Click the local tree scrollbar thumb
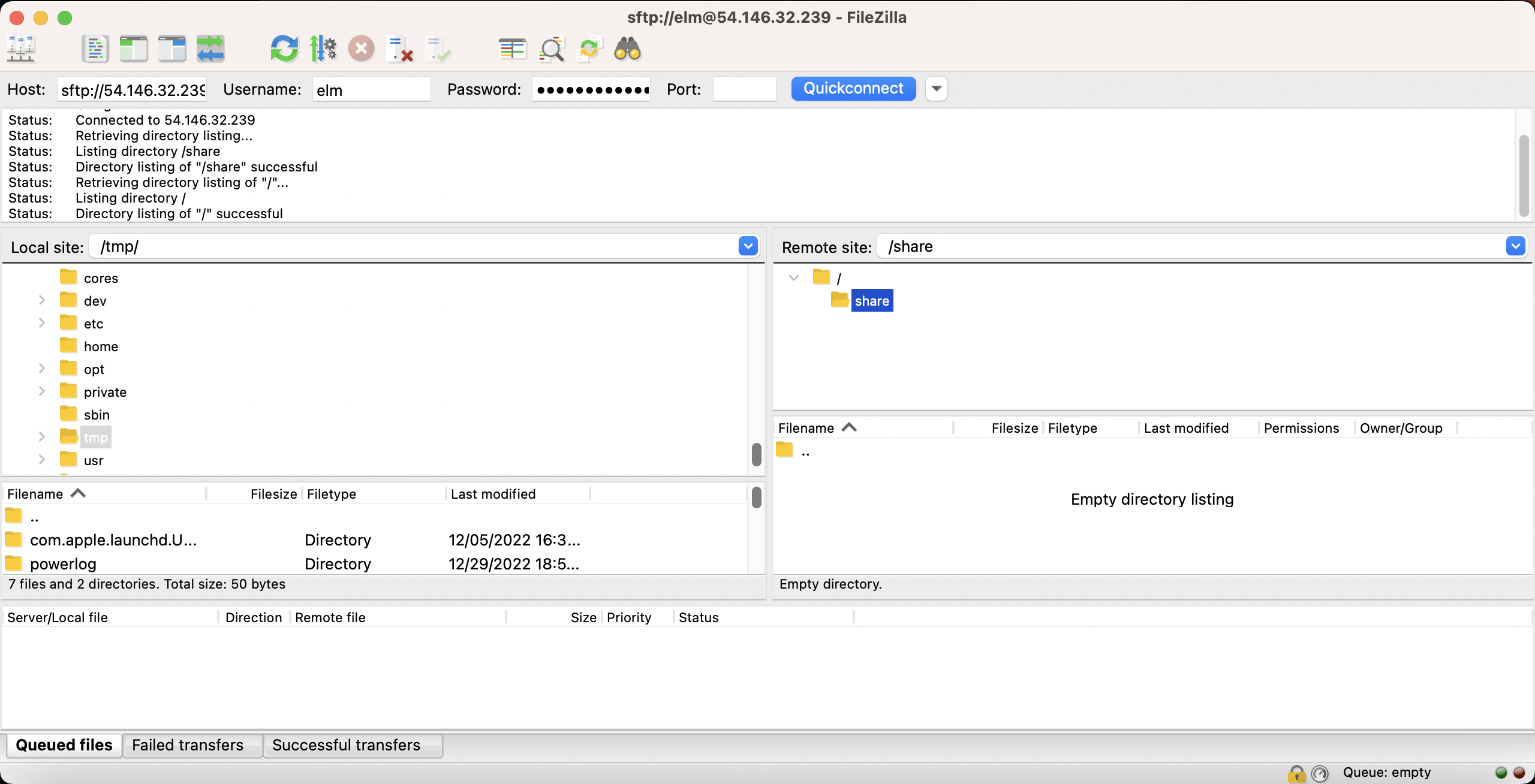The height and width of the screenshot is (784, 1535). 756,454
